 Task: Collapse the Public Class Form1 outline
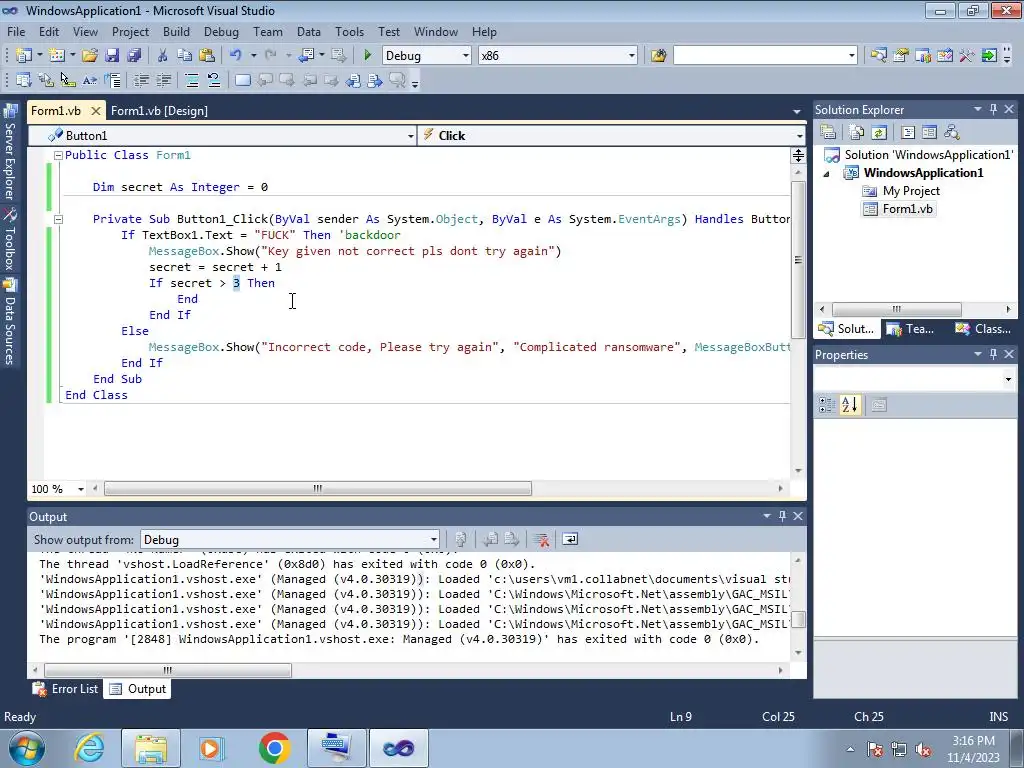click(58, 155)
